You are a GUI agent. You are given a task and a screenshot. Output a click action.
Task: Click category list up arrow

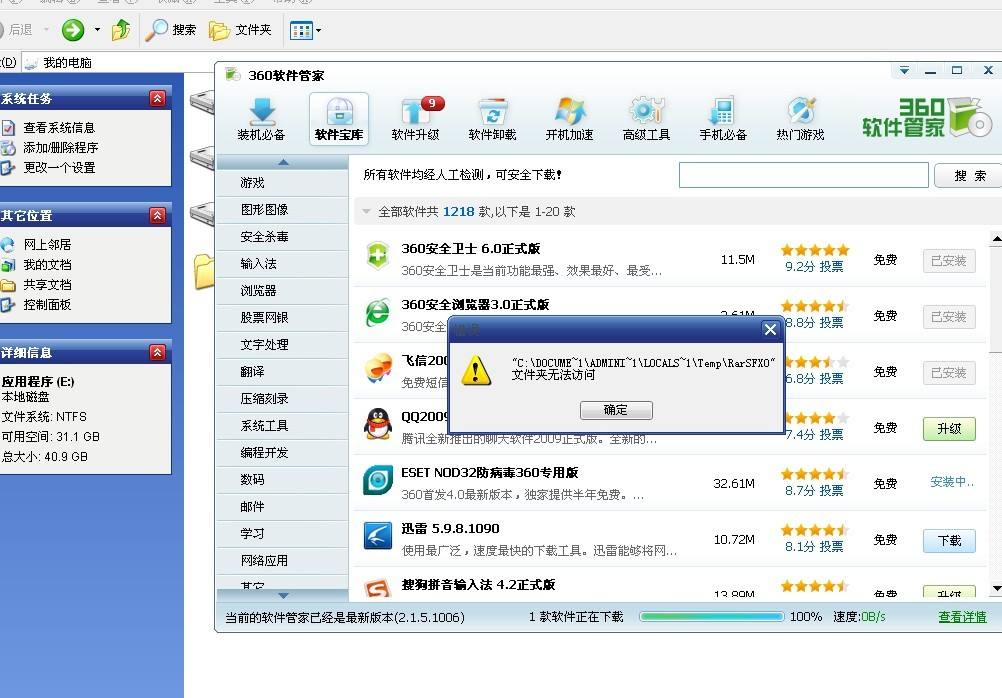283,162
